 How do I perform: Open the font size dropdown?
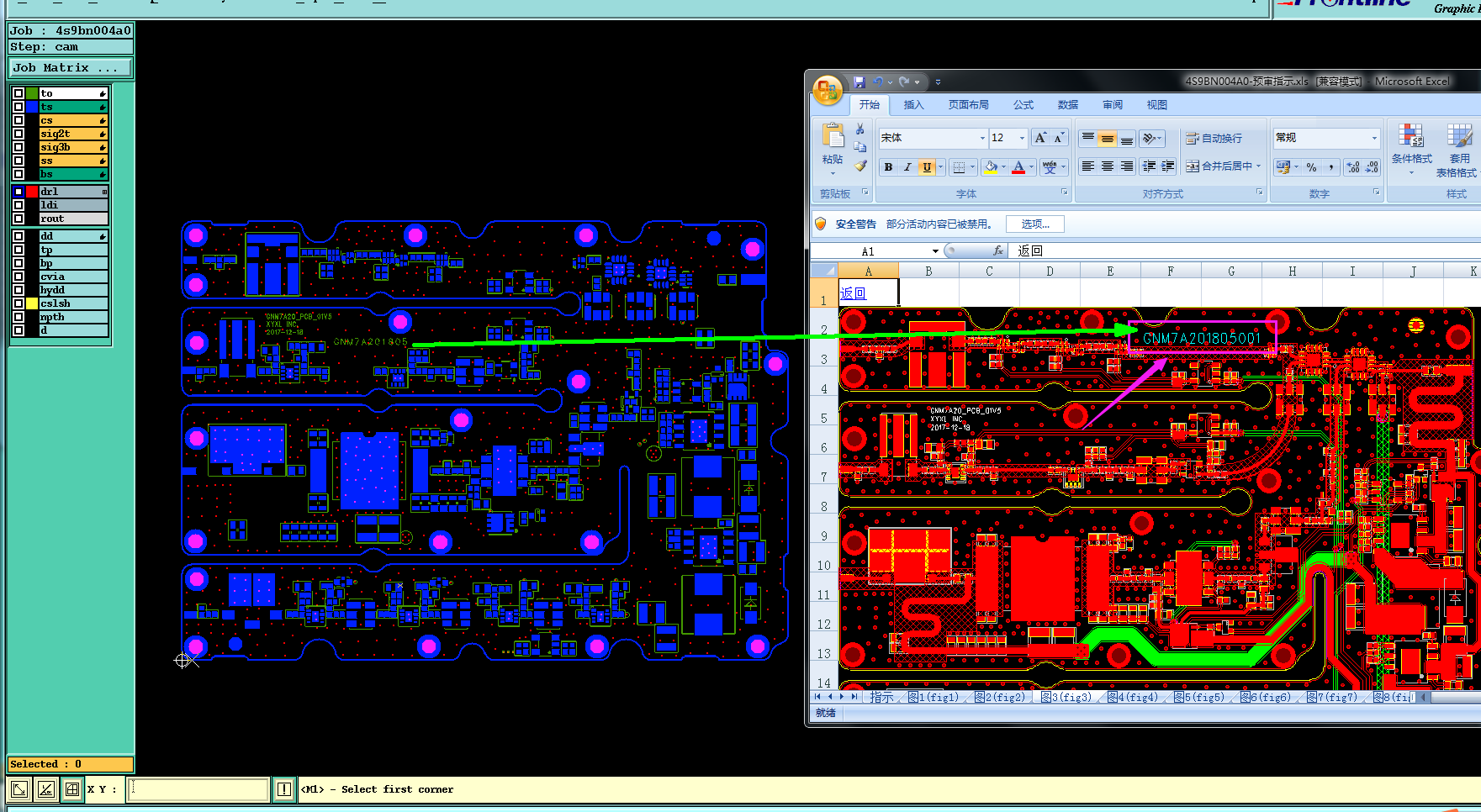click(x=1022, y=138)
